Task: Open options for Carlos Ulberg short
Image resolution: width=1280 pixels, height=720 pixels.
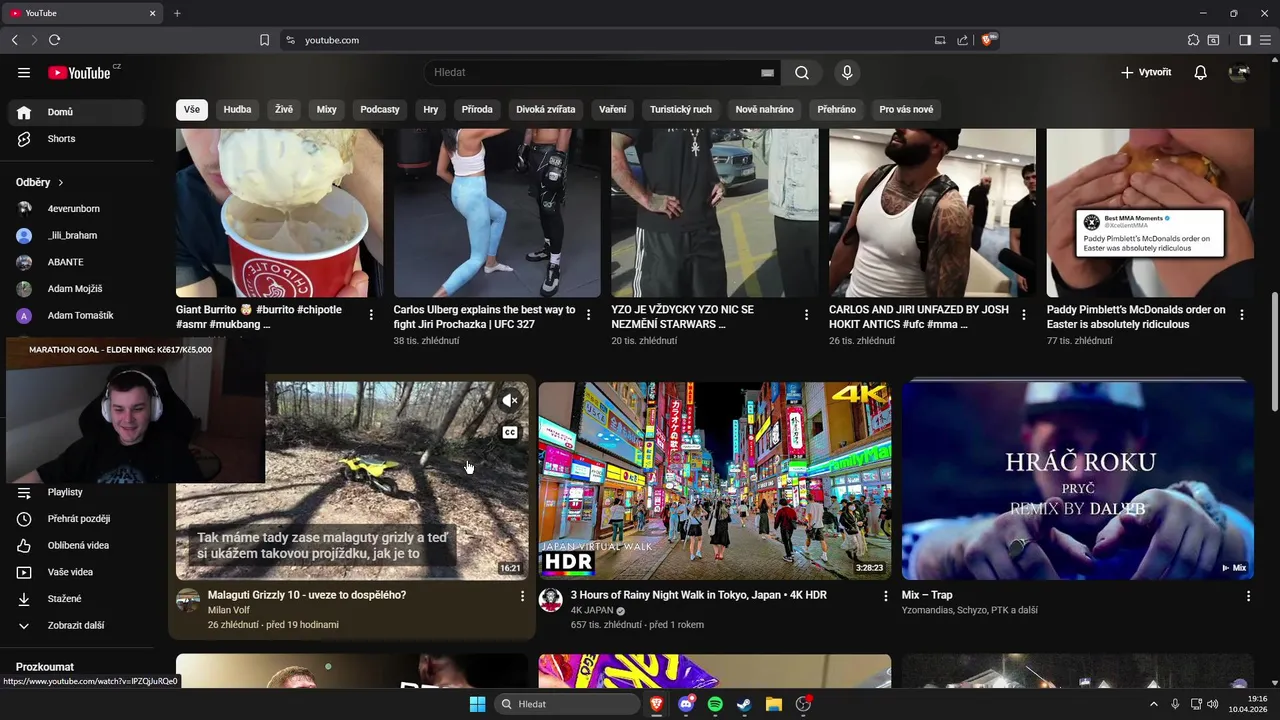Action: click(588, 315)
